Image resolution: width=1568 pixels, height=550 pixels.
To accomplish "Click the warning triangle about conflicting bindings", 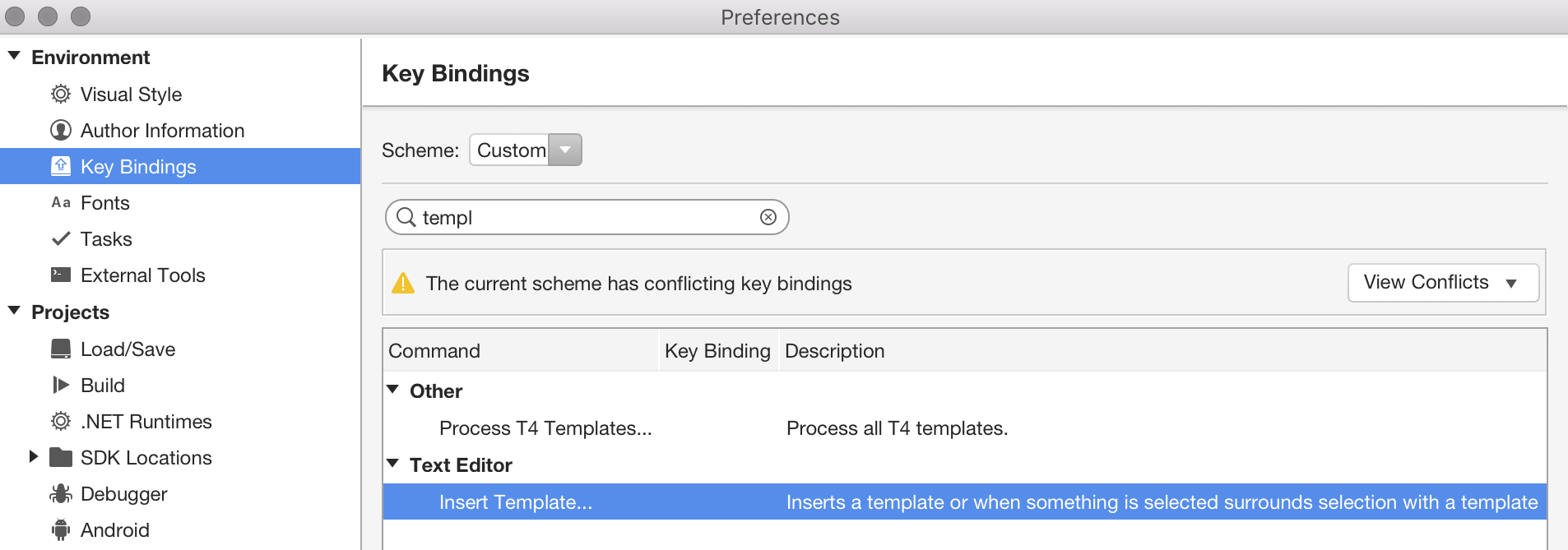I will tap(404, 283).
